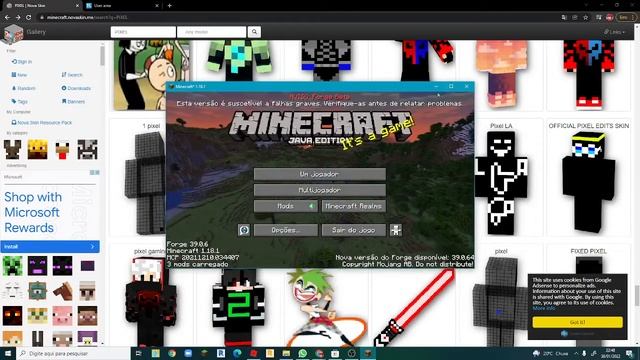The height and width of the screenshot is (360, 640).
Task: Select the pig face icon in sidebar
Action: pyautogui.click(x=62, y=316)
